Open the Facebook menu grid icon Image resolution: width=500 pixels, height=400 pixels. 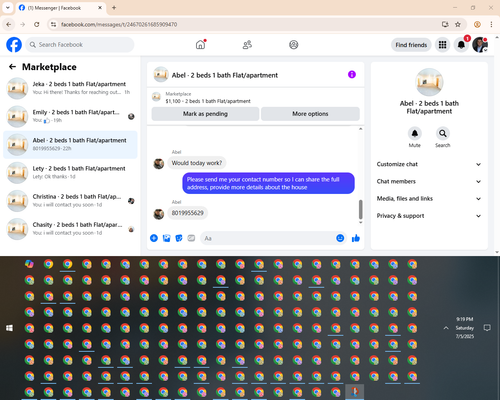click(442, 45)
